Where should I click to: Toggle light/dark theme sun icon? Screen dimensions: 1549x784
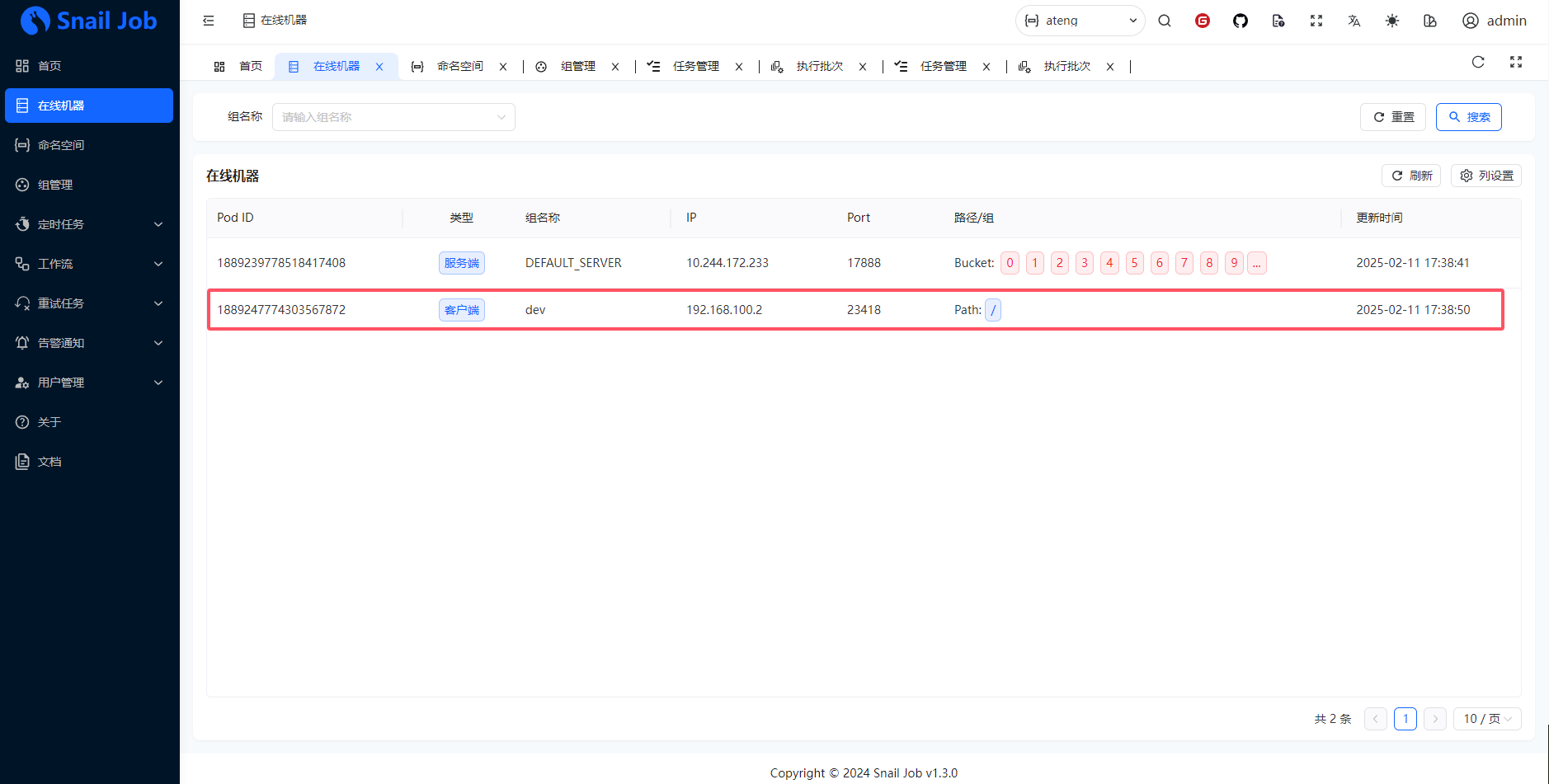[1391, 21]
